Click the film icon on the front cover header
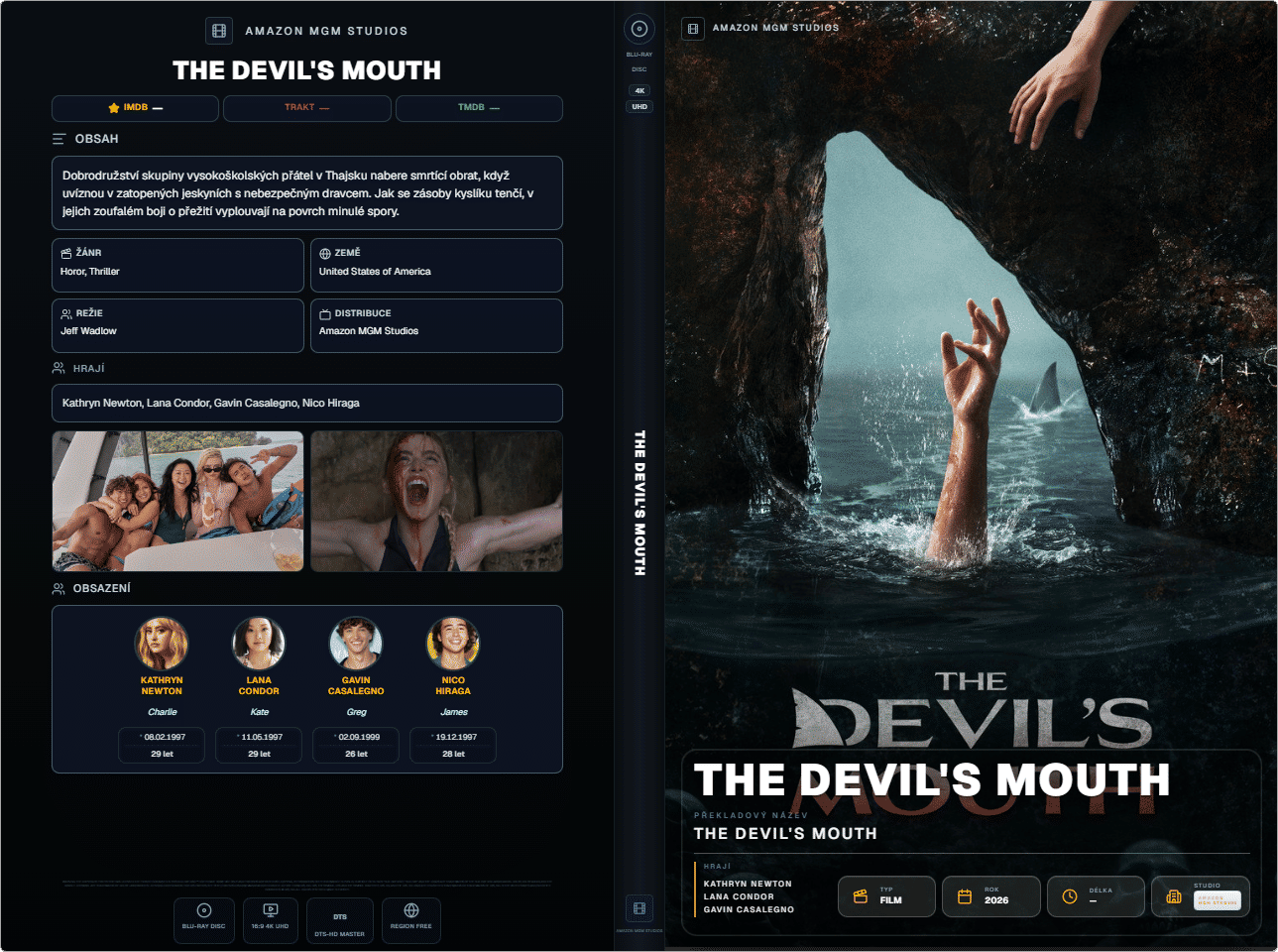Screen dimensions: 1278x952 tap(693, 29)
